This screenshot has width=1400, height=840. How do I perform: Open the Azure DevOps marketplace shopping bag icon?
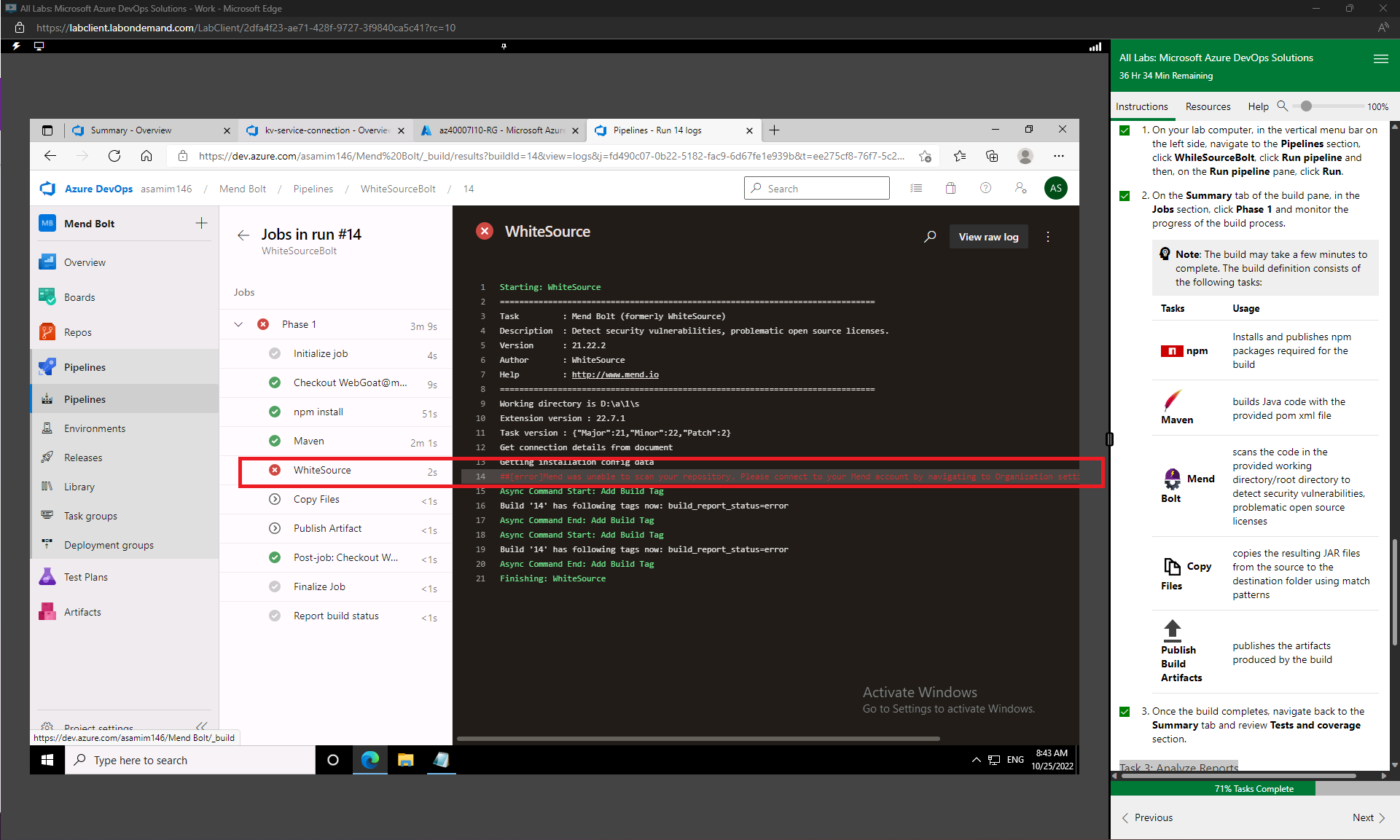950,188
